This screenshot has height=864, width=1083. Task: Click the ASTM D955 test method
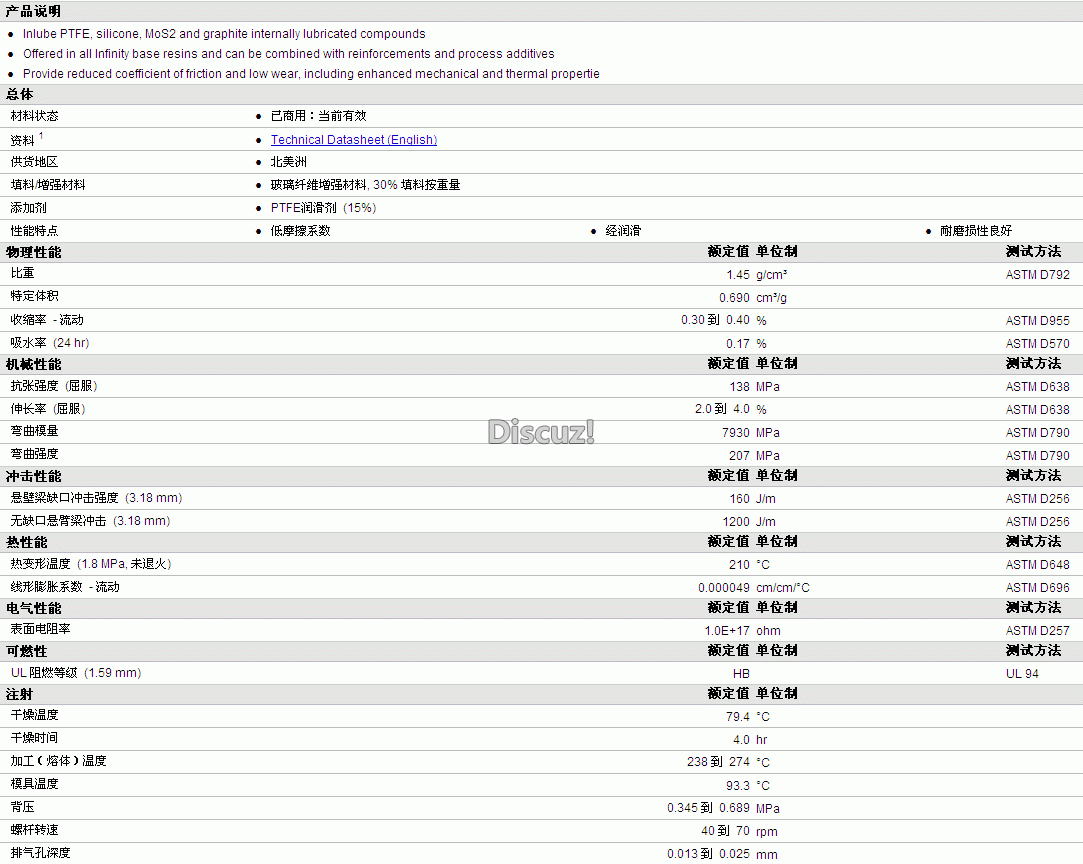[1037, 320]
